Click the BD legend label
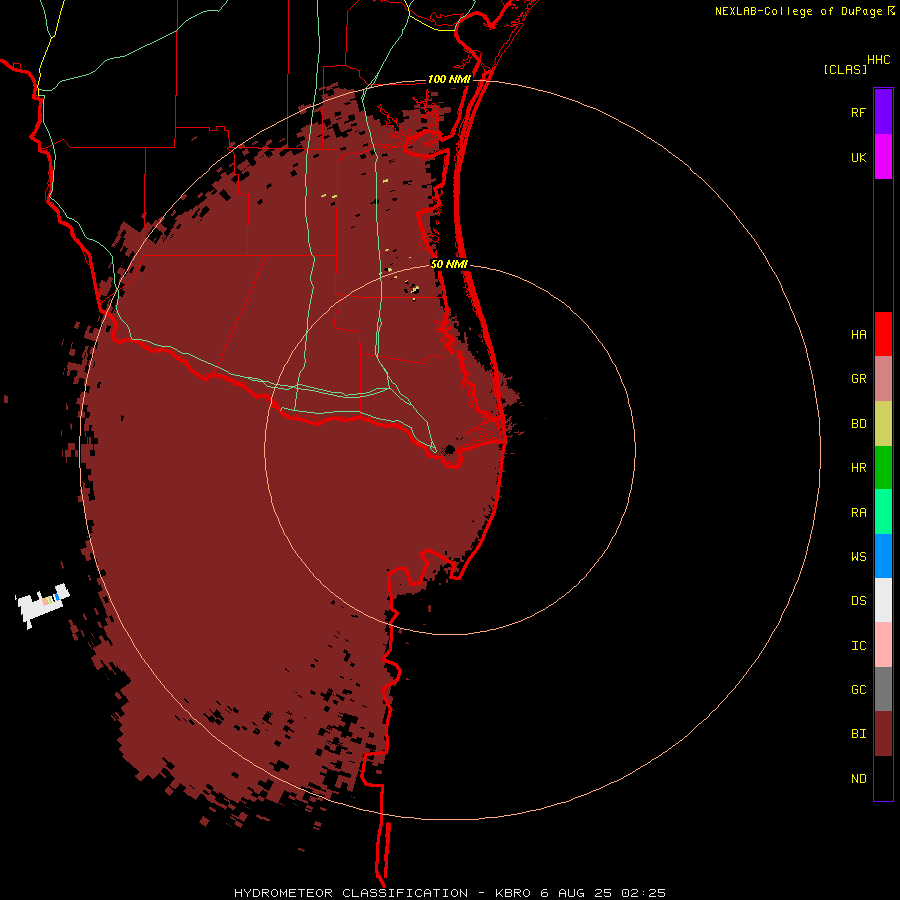 858,424
